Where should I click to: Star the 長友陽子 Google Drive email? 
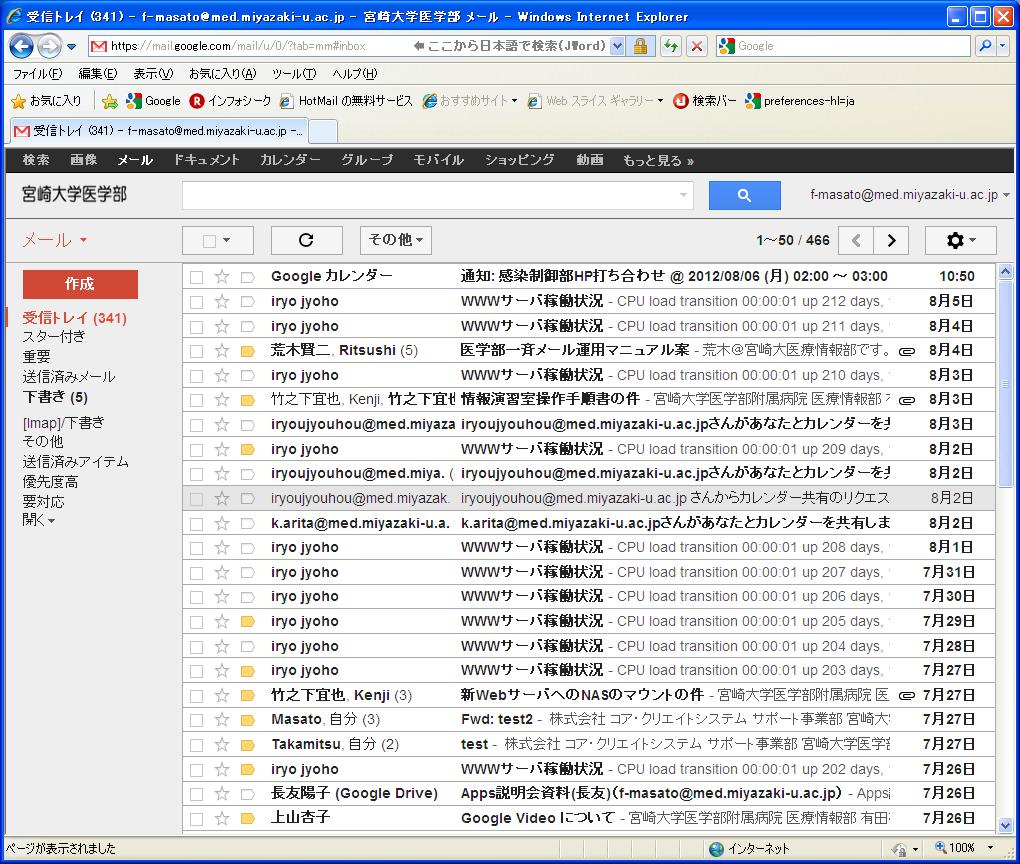point(222,794)
